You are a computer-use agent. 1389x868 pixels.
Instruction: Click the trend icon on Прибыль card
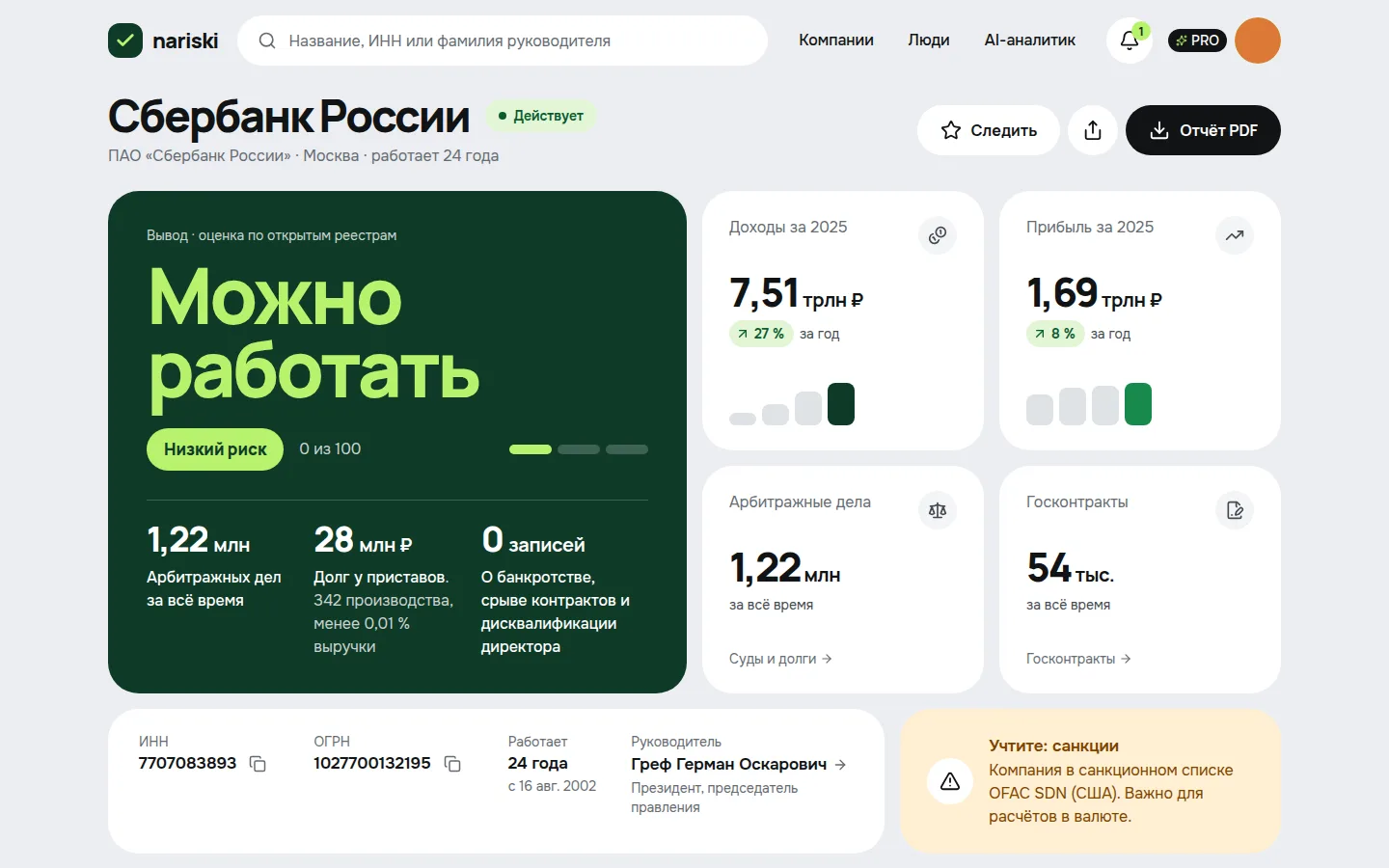pos(1235,235)
